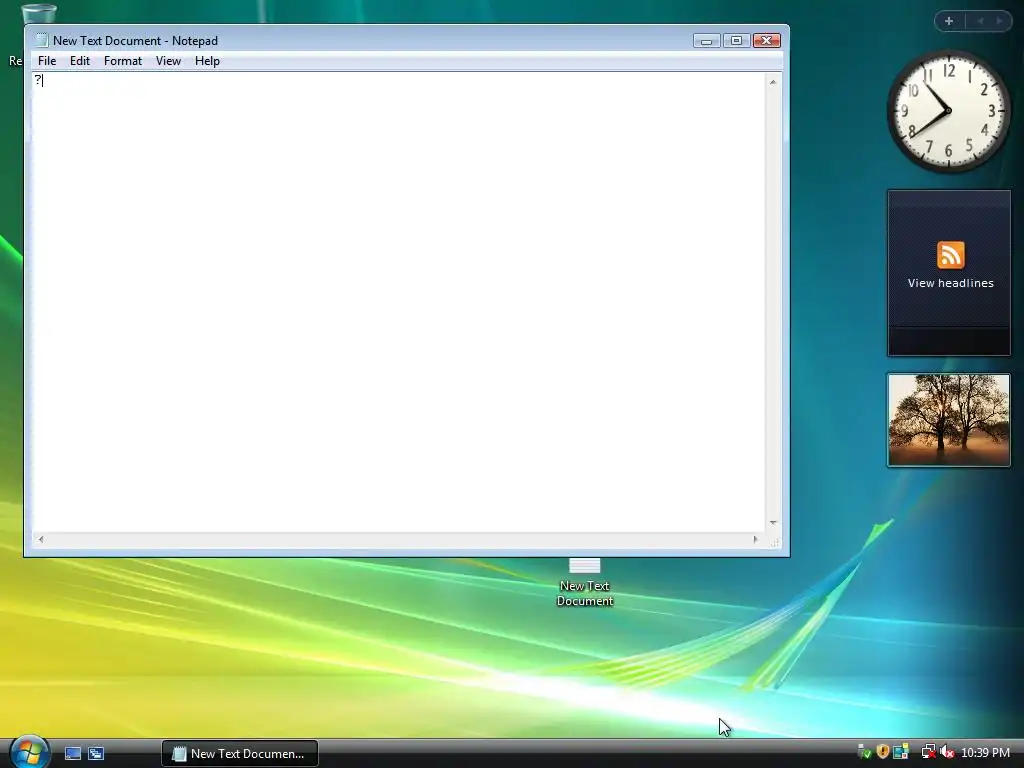Viewport: 1024px width, 768px height.
Task: Click Show Desktop in Quick Launch
Action: (x=73, y=753)
